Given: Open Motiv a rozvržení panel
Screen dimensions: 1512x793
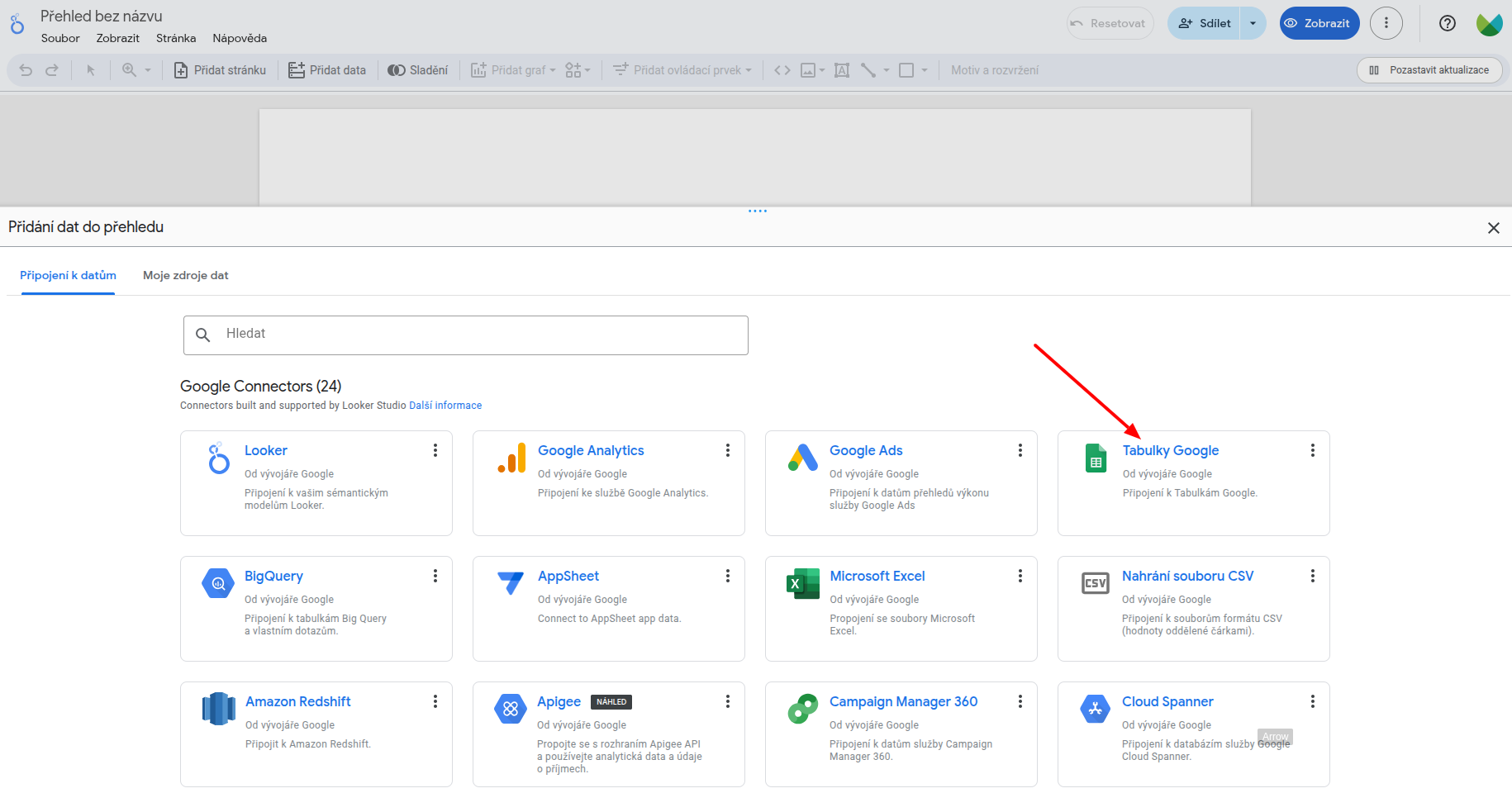Looking at the screenshot, I should [995, 70].
